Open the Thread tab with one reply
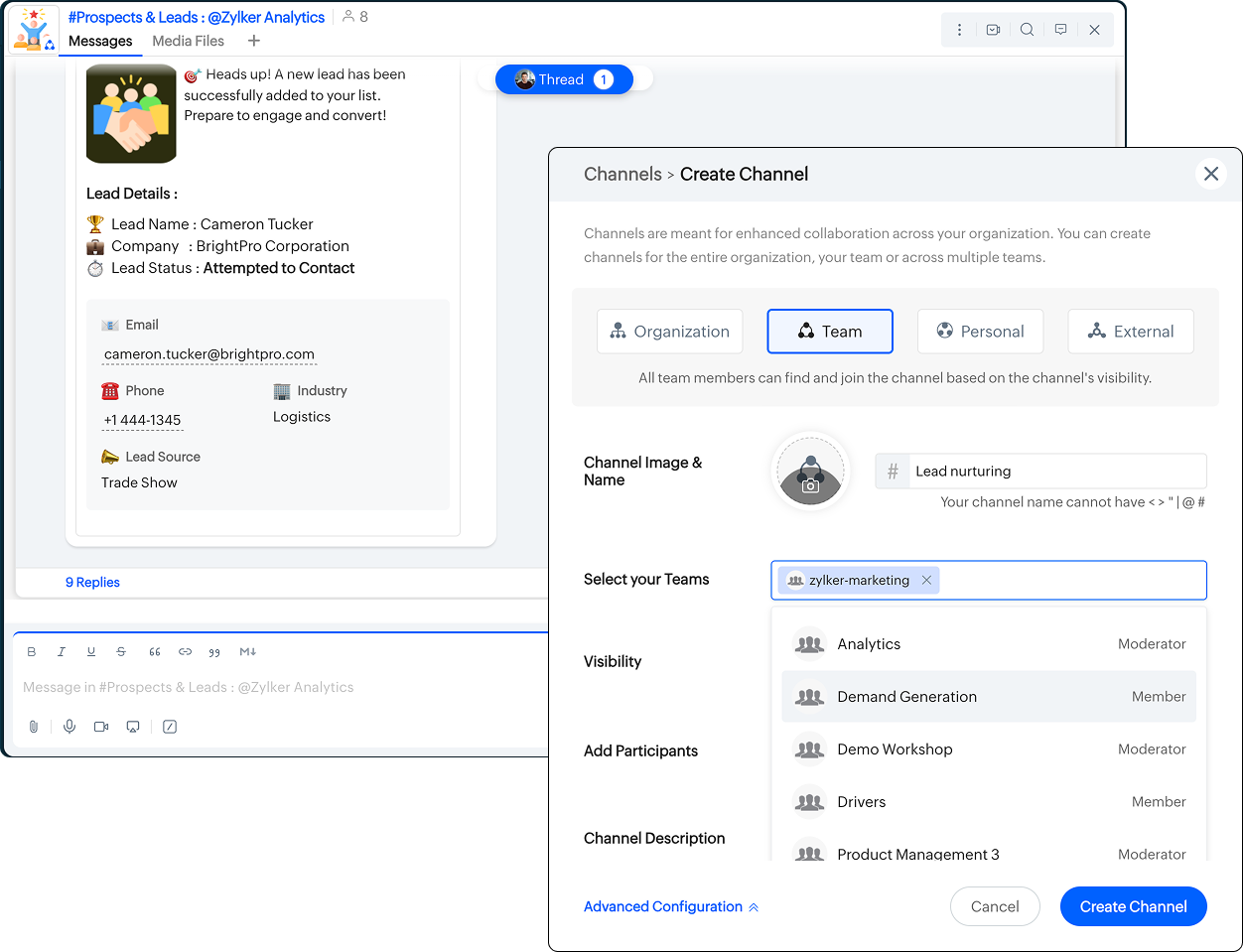 pyautogui.click(x=564, y=79)
